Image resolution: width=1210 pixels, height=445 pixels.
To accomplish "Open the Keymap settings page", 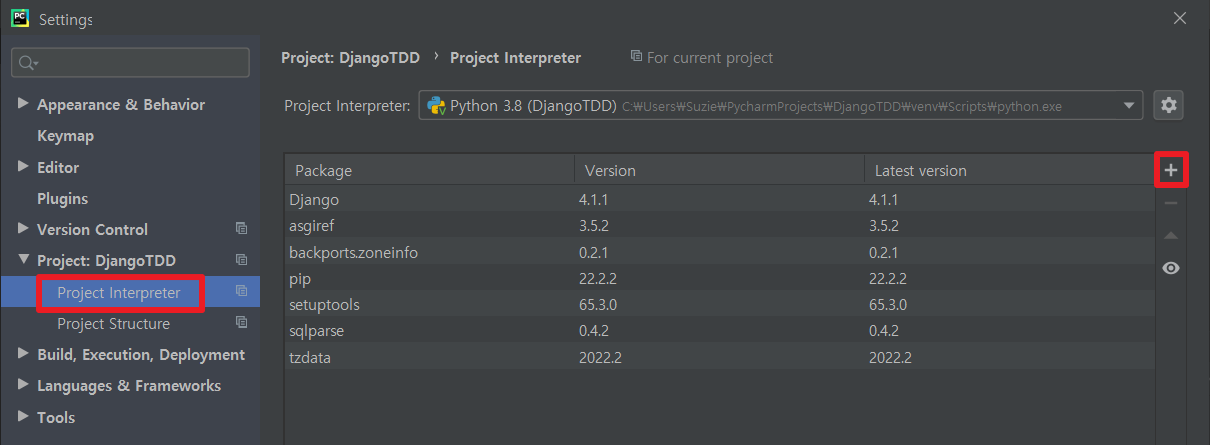I will click(x=65, y=135).
